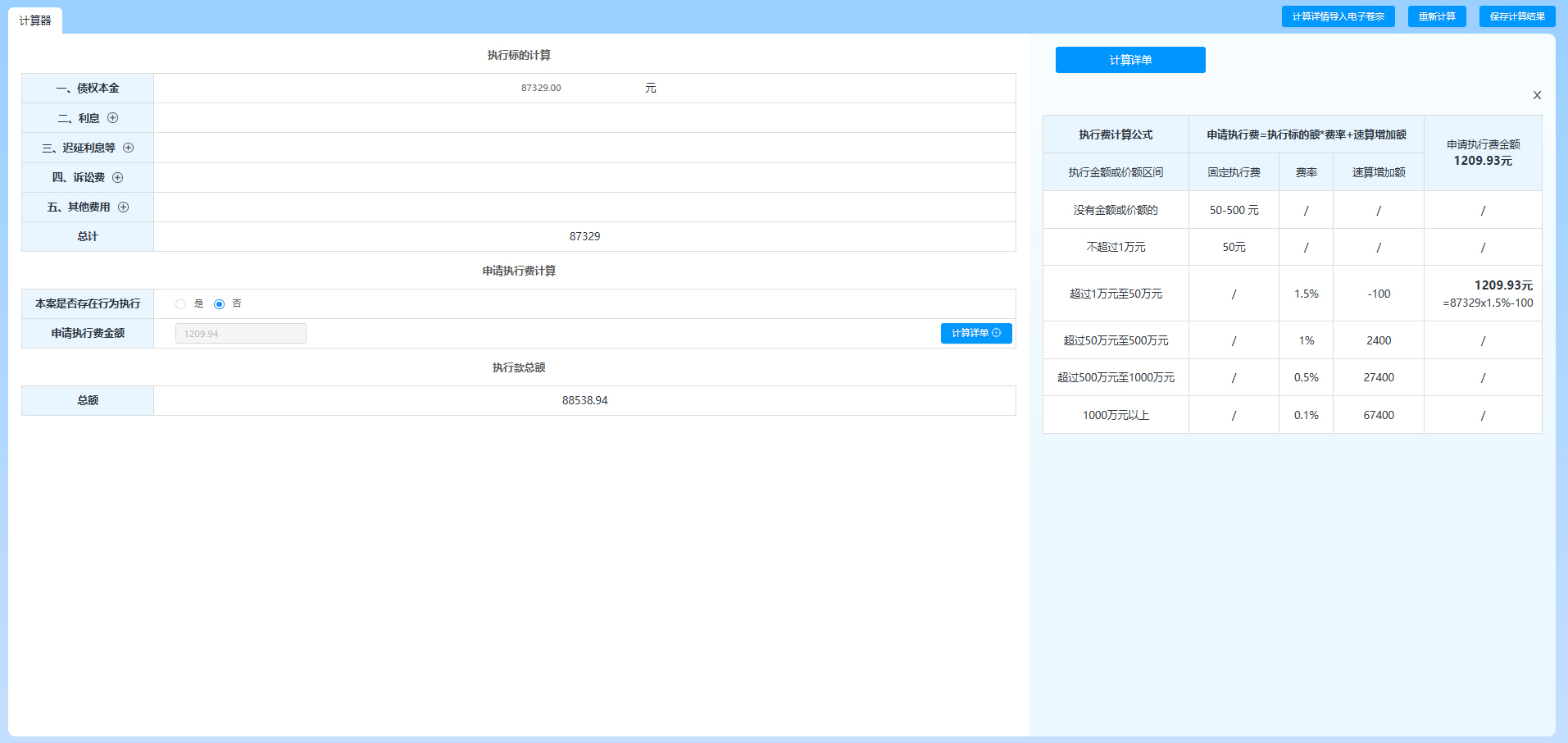Screen dimensions: 1568x743
Task: Edit the 债权本金 amount field 87329.00
Action: (x=541, y=88)
